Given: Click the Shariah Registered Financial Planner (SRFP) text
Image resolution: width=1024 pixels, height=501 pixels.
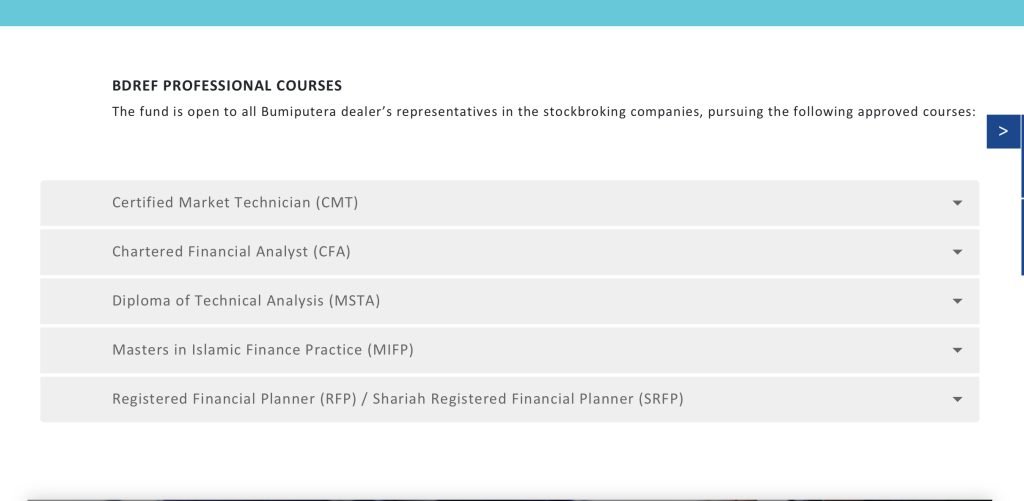Looking at the screenshot, I should [528, 399].
